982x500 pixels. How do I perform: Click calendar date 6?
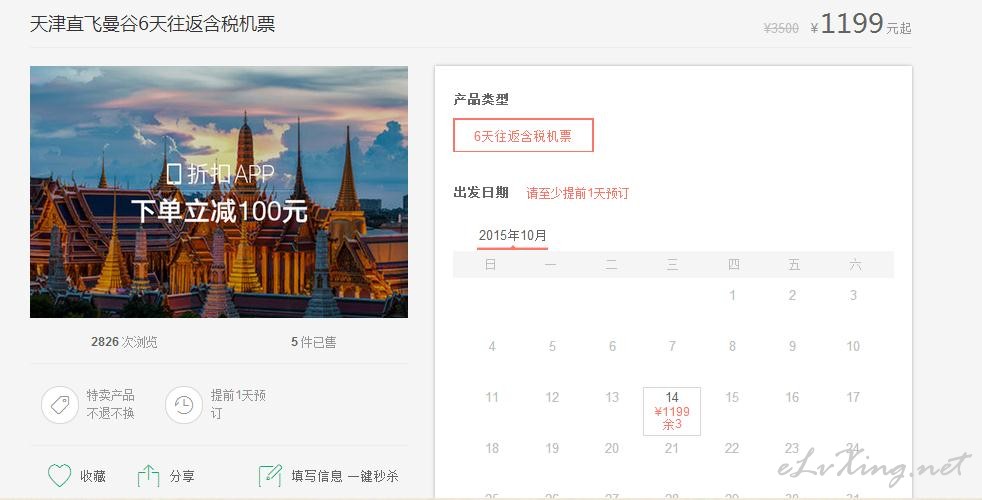pos(612,346)
